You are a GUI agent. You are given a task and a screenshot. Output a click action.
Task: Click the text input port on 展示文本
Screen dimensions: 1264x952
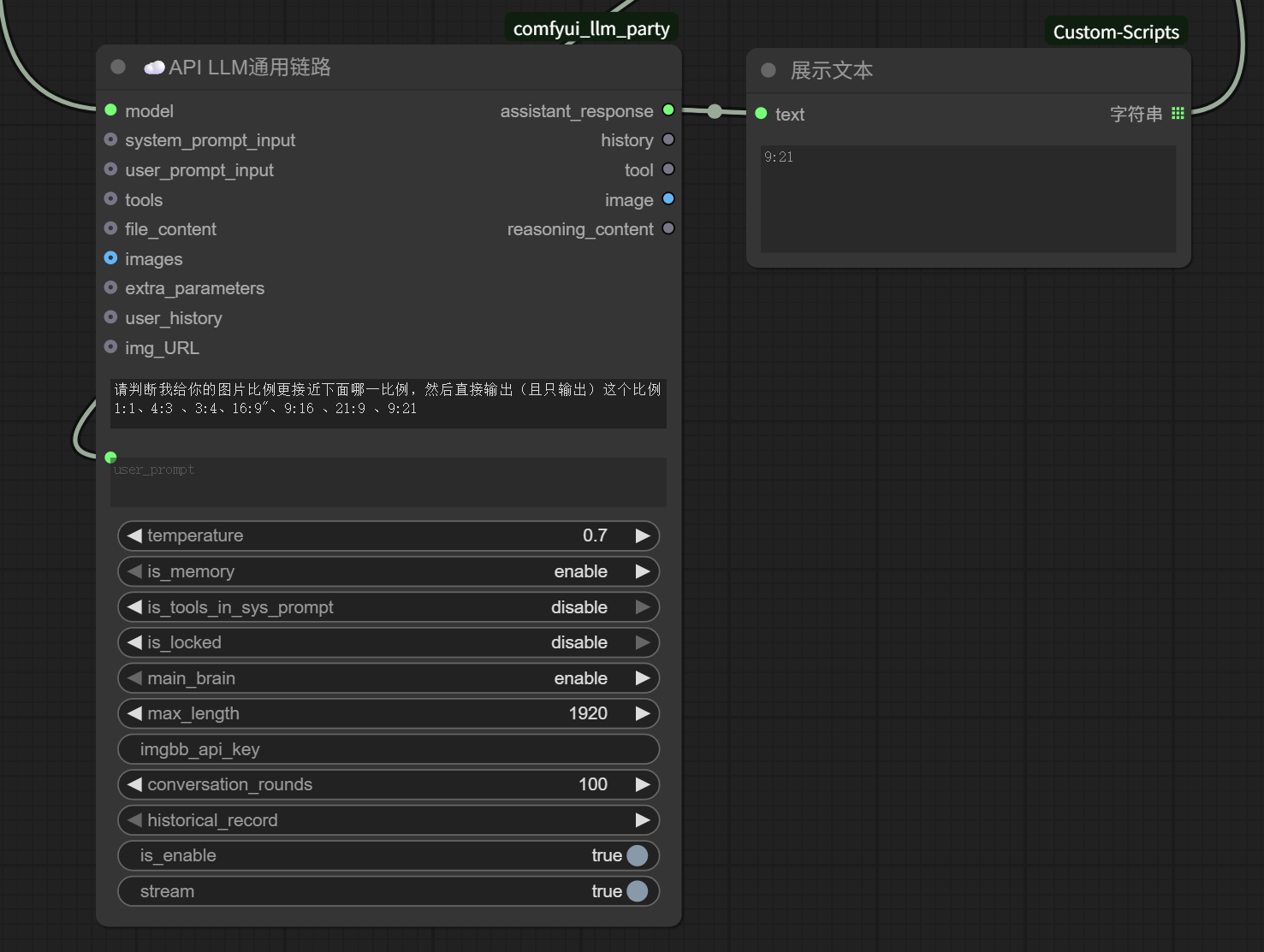coord(761,114)
